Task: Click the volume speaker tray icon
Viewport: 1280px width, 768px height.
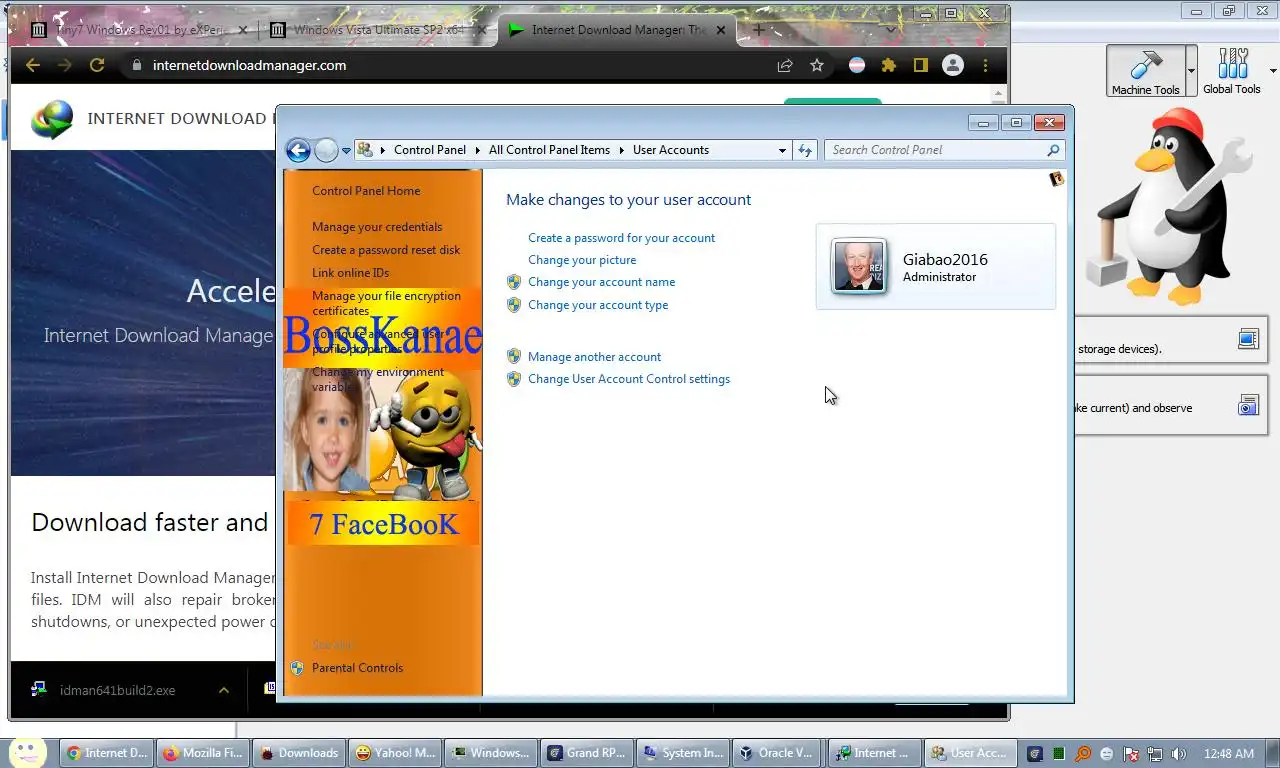Action: (1178, 754)
